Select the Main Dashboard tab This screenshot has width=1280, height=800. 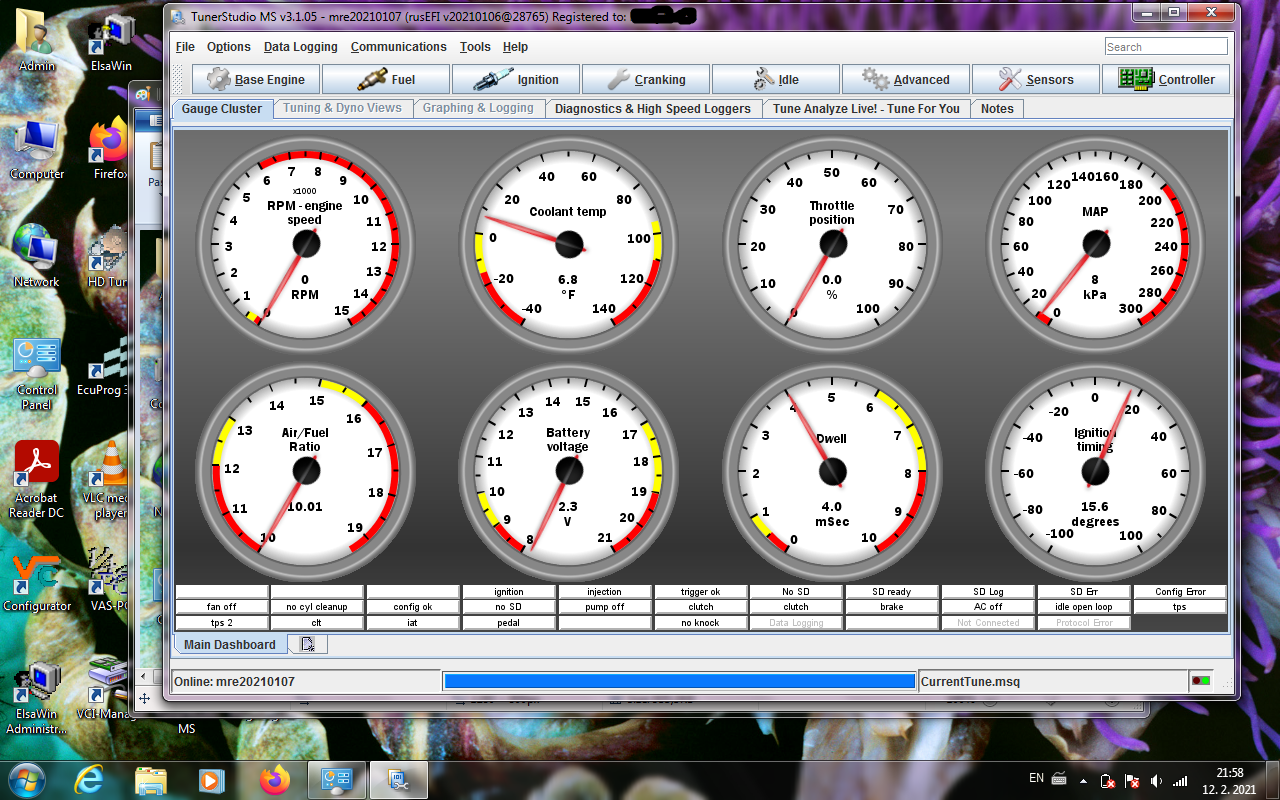coord(230,645)
